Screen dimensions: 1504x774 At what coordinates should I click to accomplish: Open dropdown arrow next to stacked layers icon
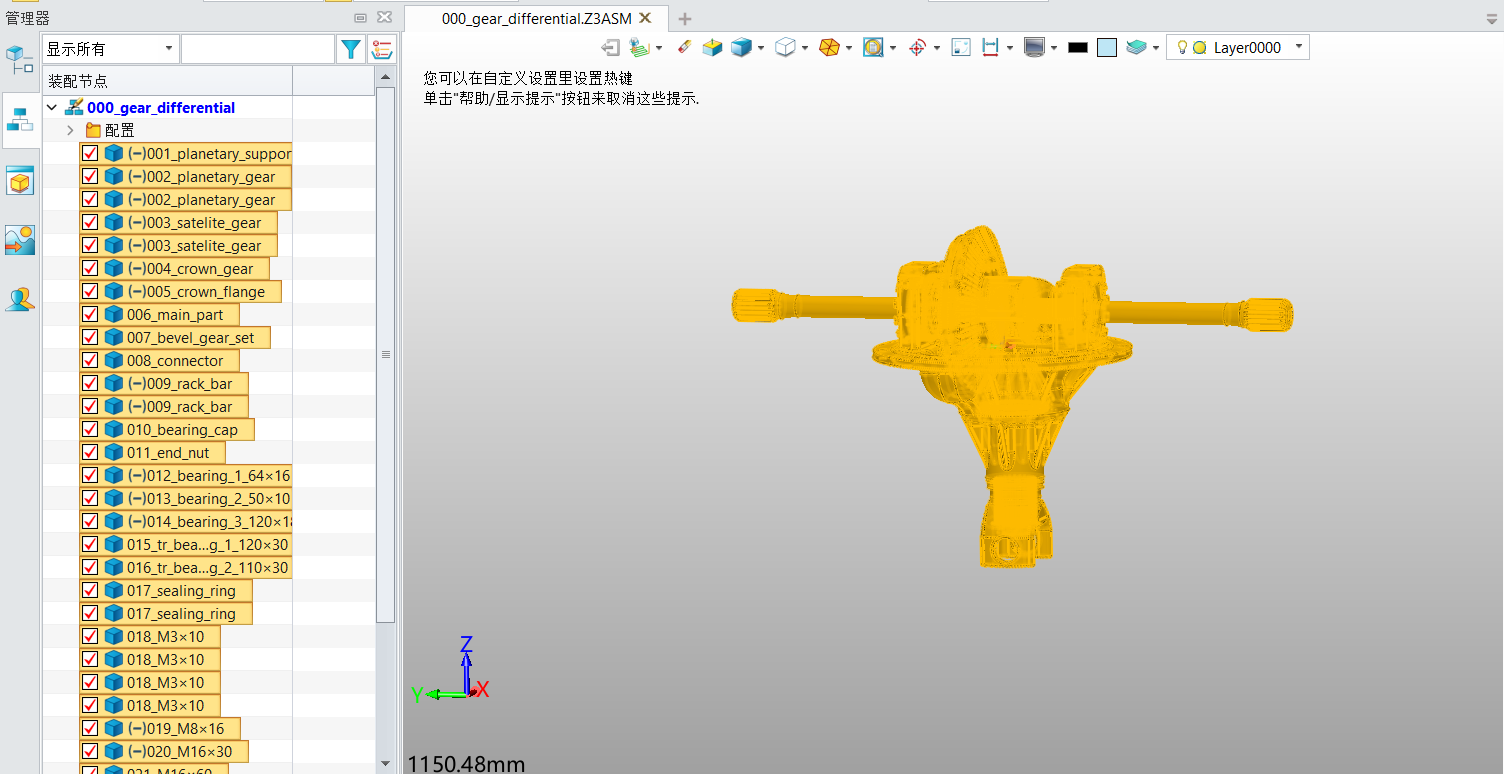(1155, 48)
